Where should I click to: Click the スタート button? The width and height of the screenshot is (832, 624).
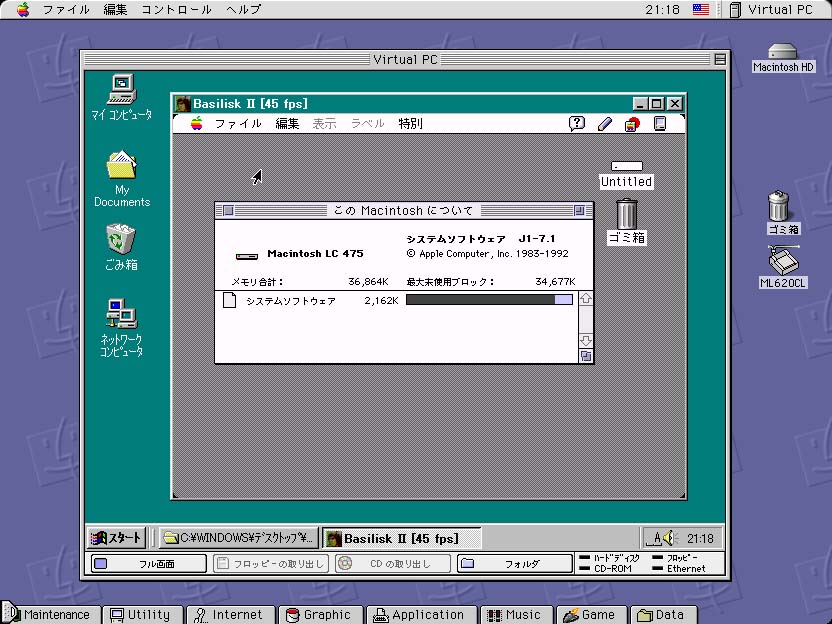tap(116, 538)
